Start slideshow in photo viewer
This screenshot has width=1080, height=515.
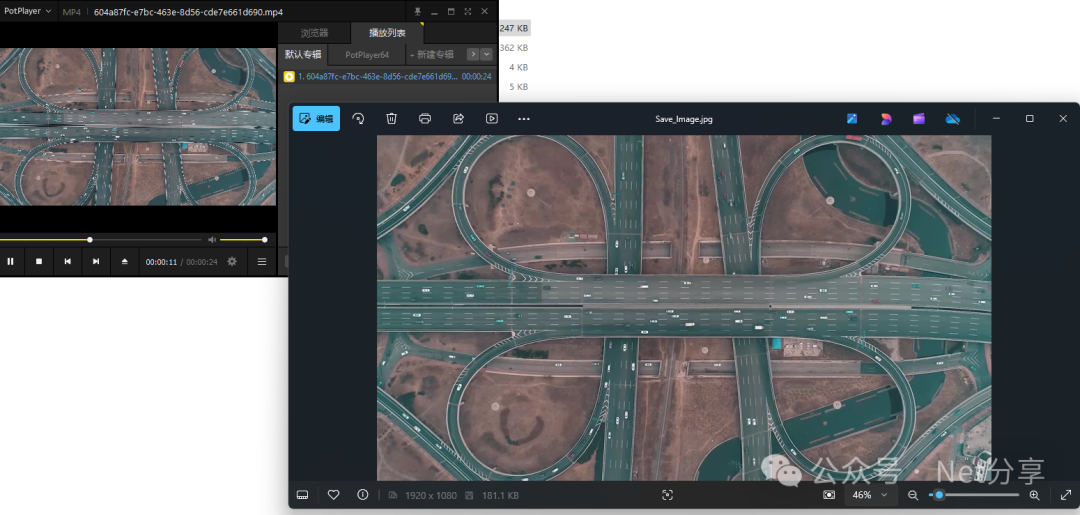(x=492, y=119)
